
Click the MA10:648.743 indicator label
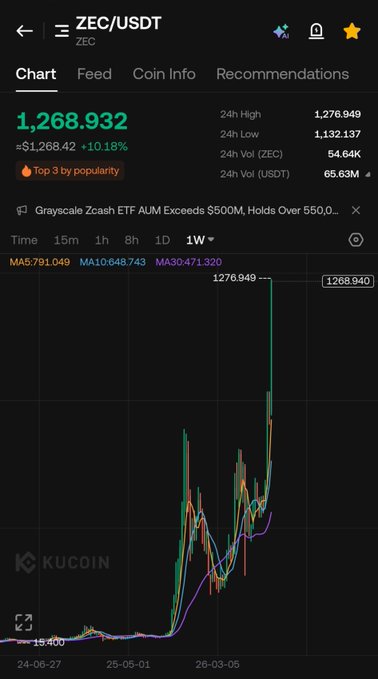(113, 262)
